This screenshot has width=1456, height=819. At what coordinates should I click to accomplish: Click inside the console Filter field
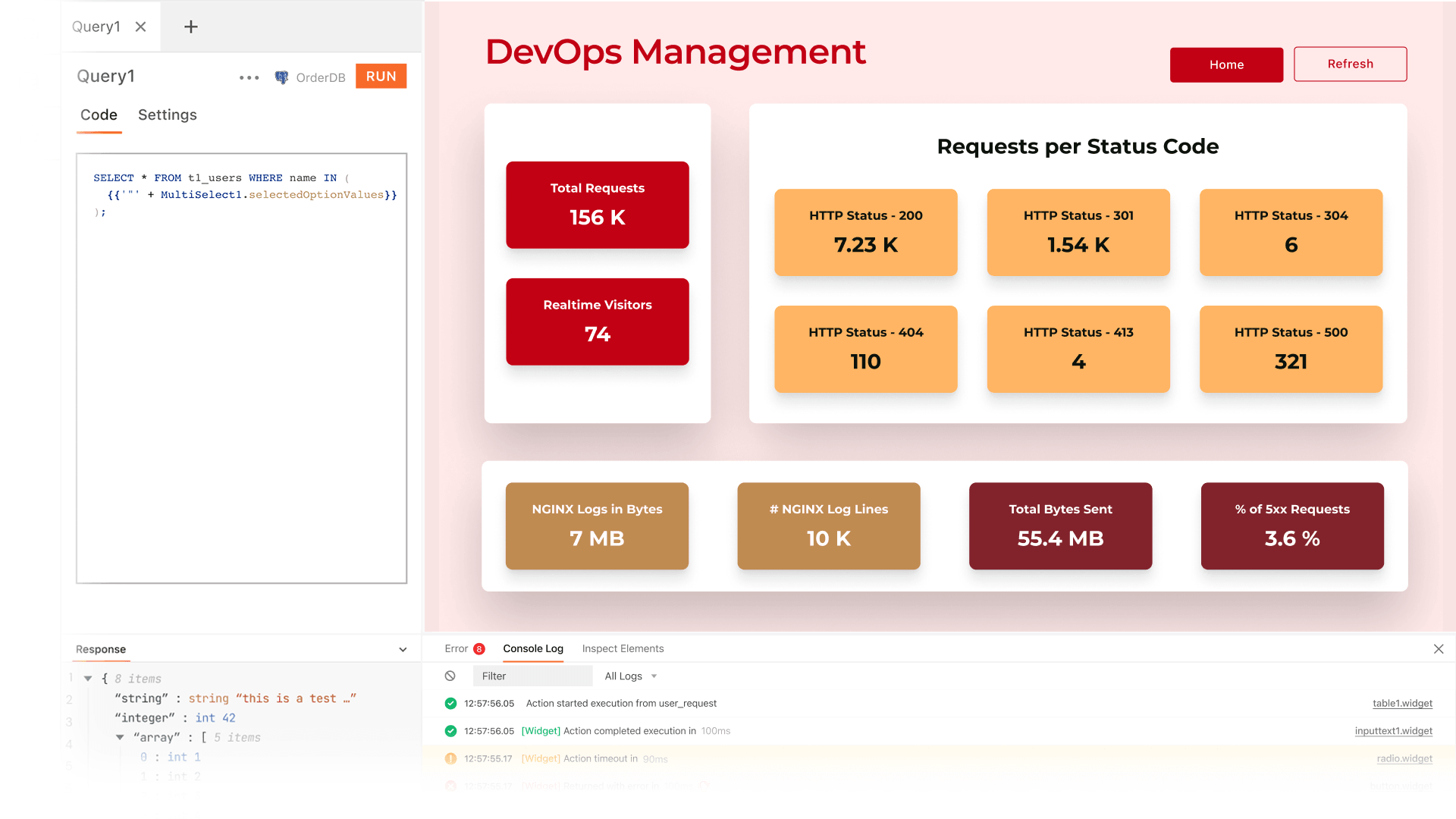(x=531, y=676)
